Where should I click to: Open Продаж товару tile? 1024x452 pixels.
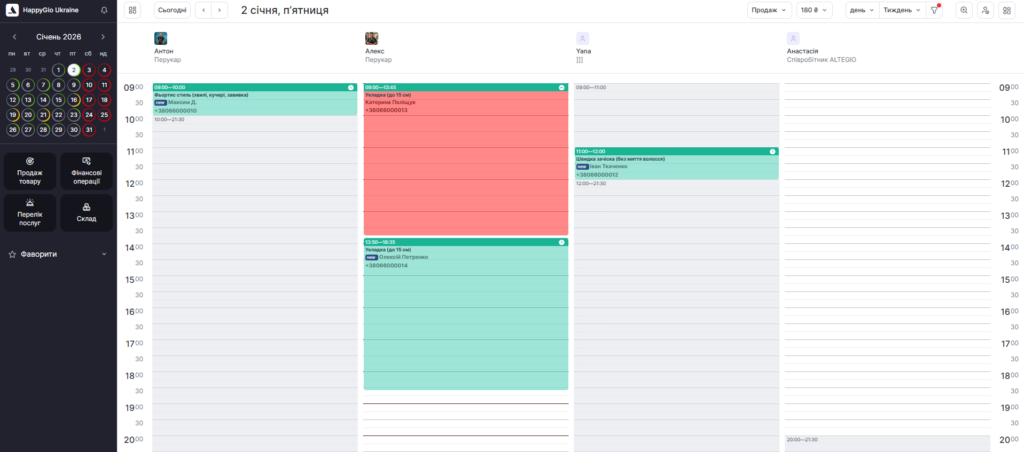[x=30, y=172]
